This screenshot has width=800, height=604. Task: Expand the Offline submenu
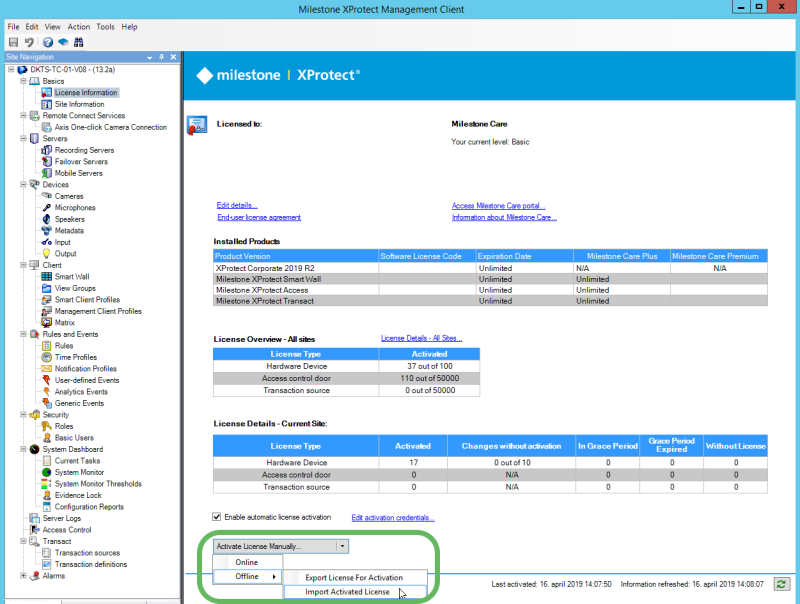pos(247,578)
